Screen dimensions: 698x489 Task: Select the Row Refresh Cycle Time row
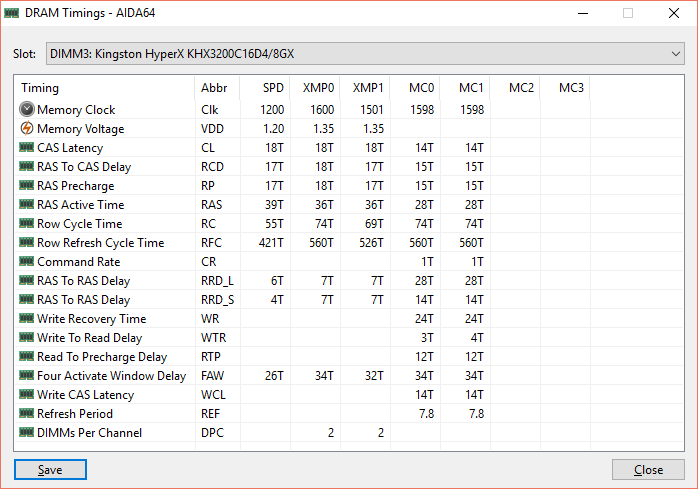(x=100, y=243)
